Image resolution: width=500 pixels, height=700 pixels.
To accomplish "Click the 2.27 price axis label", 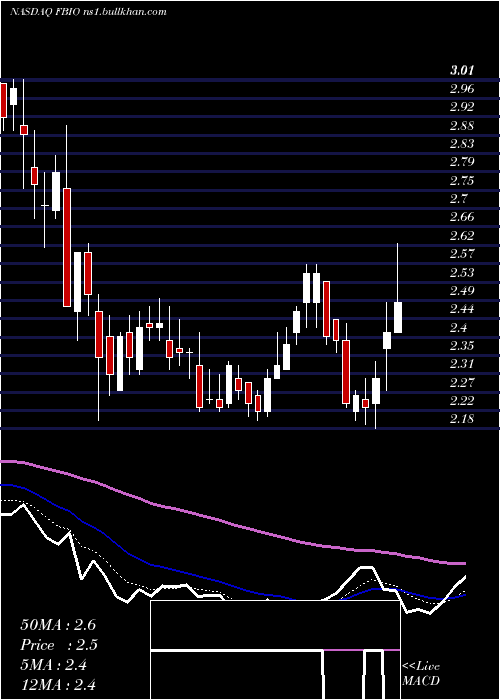I will coord(462,382).
